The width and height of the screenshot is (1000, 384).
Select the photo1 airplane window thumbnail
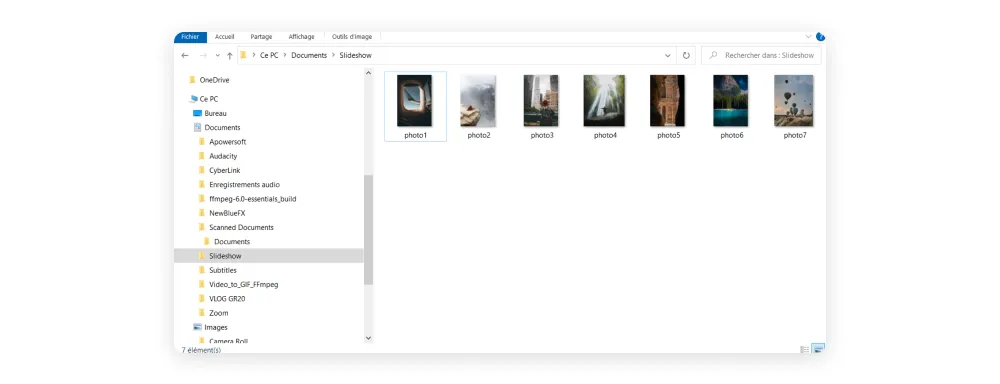(x=415, y=101)
